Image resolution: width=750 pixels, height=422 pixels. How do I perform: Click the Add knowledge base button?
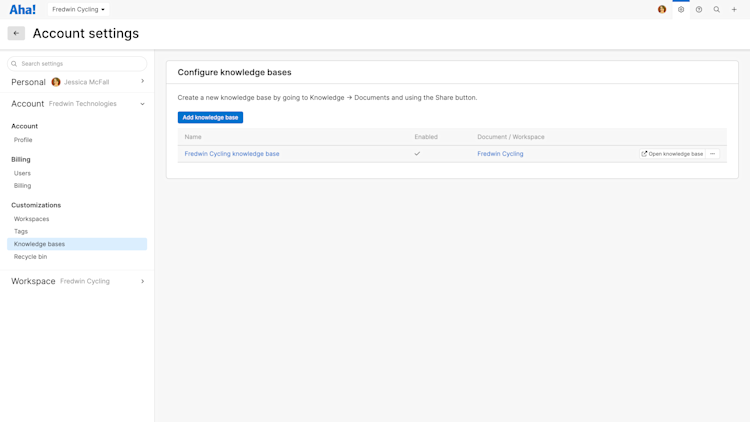pos(210,117)
